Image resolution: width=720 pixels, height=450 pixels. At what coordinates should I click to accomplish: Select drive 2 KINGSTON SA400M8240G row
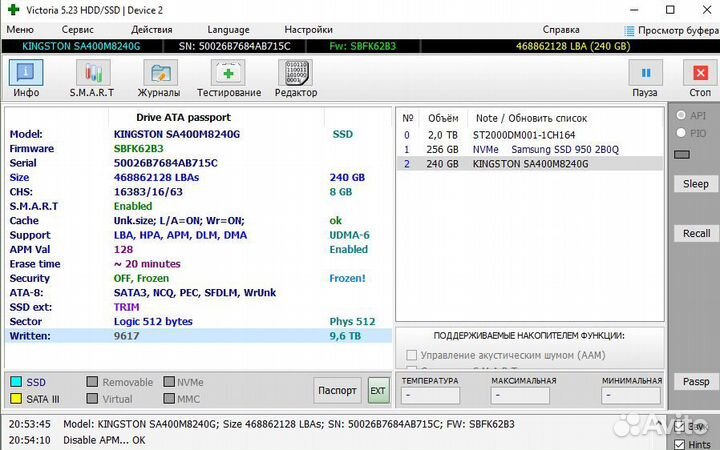(x=530, y=164)
